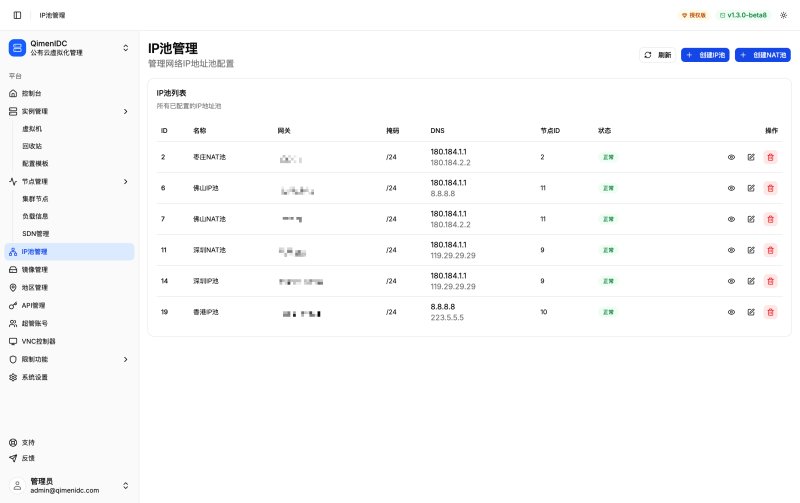
Task: Open 地区管理 in the sidebar
Action: pos(69,287)
